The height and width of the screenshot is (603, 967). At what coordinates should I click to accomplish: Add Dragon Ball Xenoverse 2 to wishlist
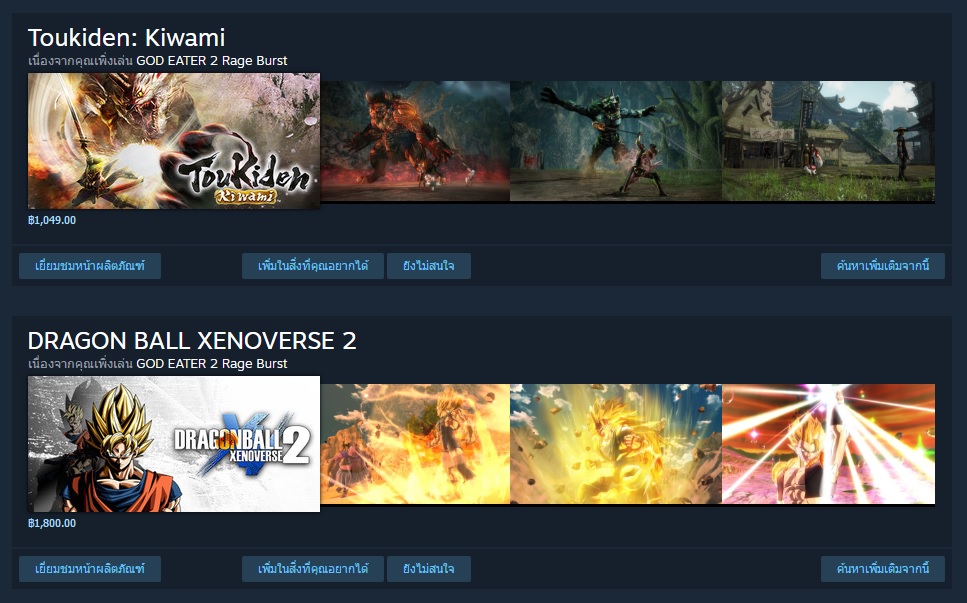pos(313,568)
